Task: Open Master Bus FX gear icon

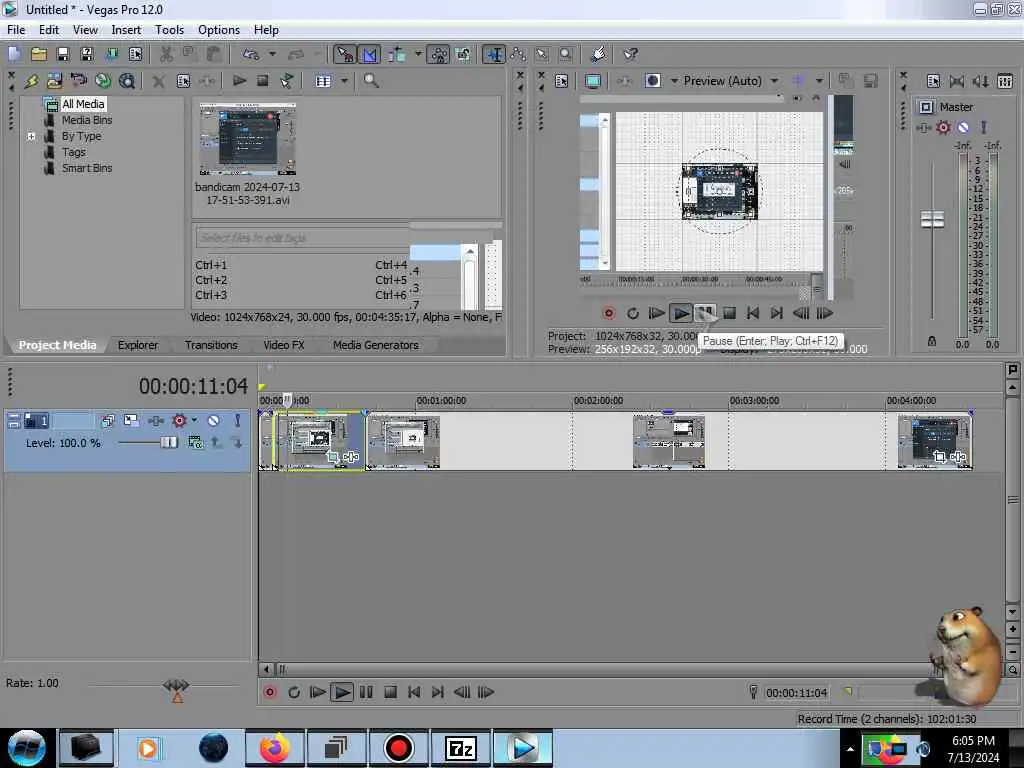Action: 944,127
